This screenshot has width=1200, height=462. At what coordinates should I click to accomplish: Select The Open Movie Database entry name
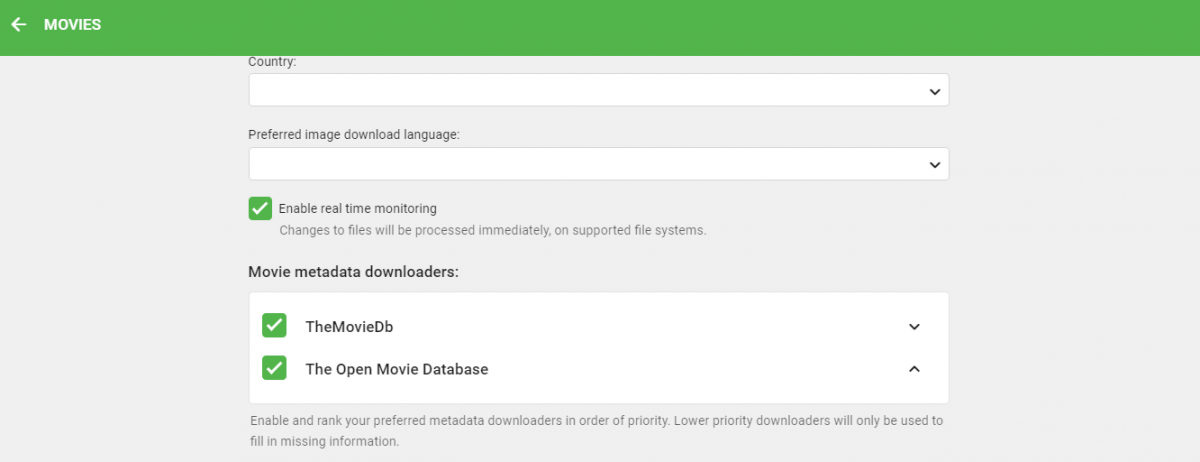[396, 369]
